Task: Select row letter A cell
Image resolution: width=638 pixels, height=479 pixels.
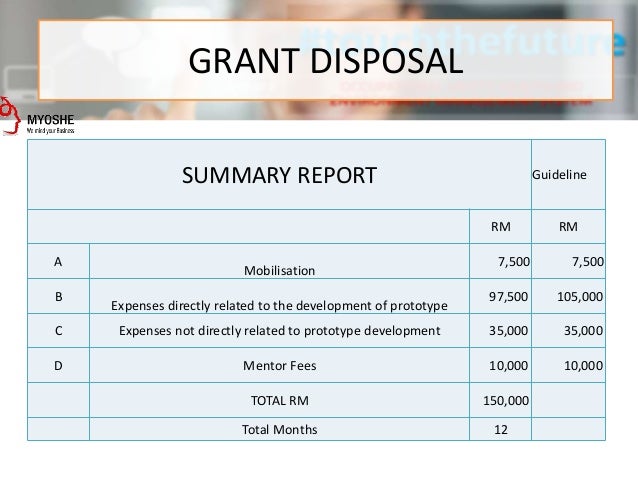Action: coord(58,261)
